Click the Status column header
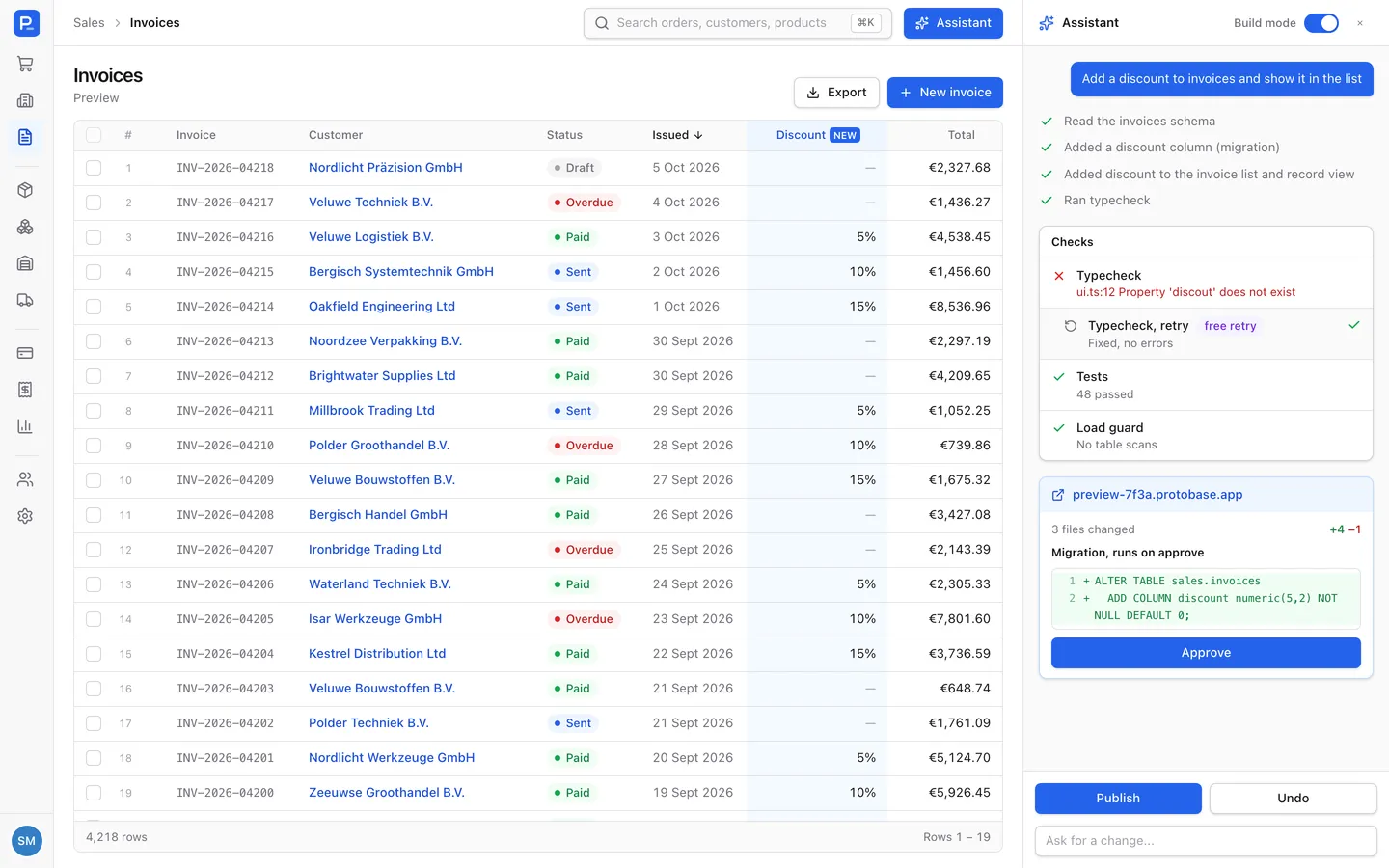This screenshot has height=868, width=1389. click(x=564, y=135)
